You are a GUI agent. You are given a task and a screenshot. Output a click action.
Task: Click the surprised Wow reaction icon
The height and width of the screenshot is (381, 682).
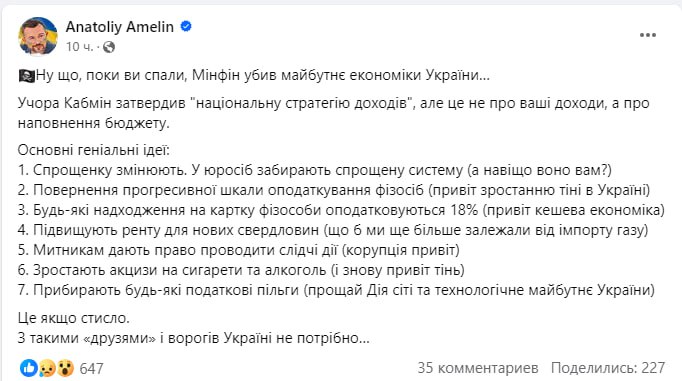click(x=65, y=369)
